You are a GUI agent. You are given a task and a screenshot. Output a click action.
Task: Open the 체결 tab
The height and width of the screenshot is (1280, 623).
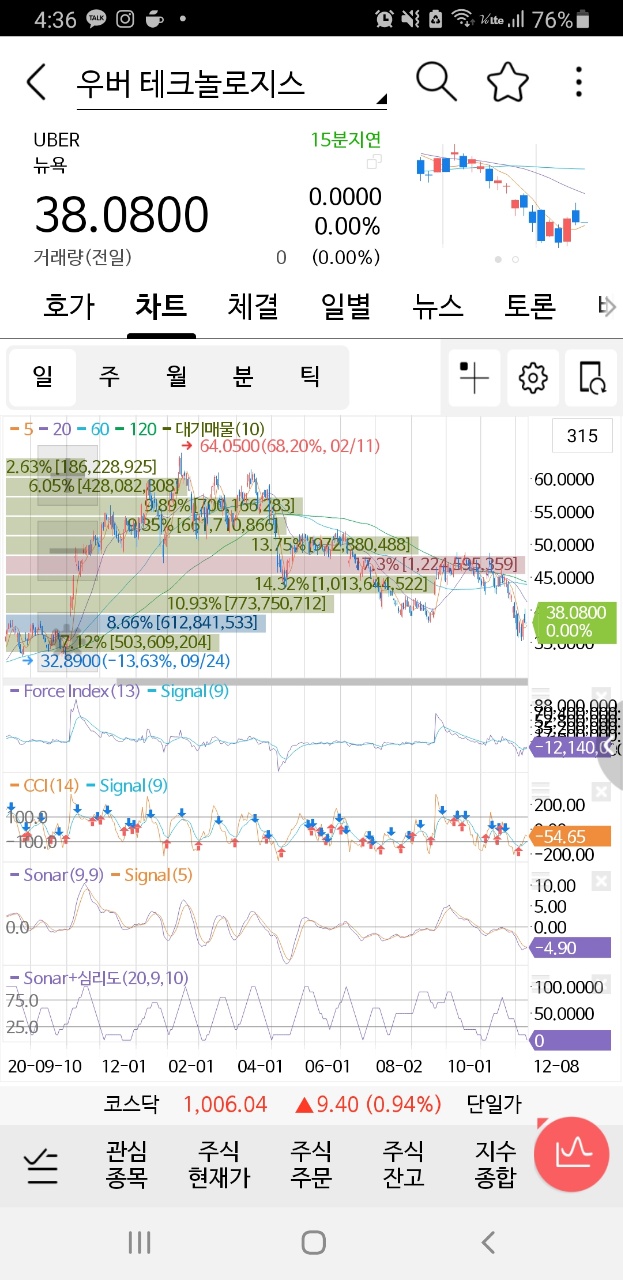click(x=253, y=305)
